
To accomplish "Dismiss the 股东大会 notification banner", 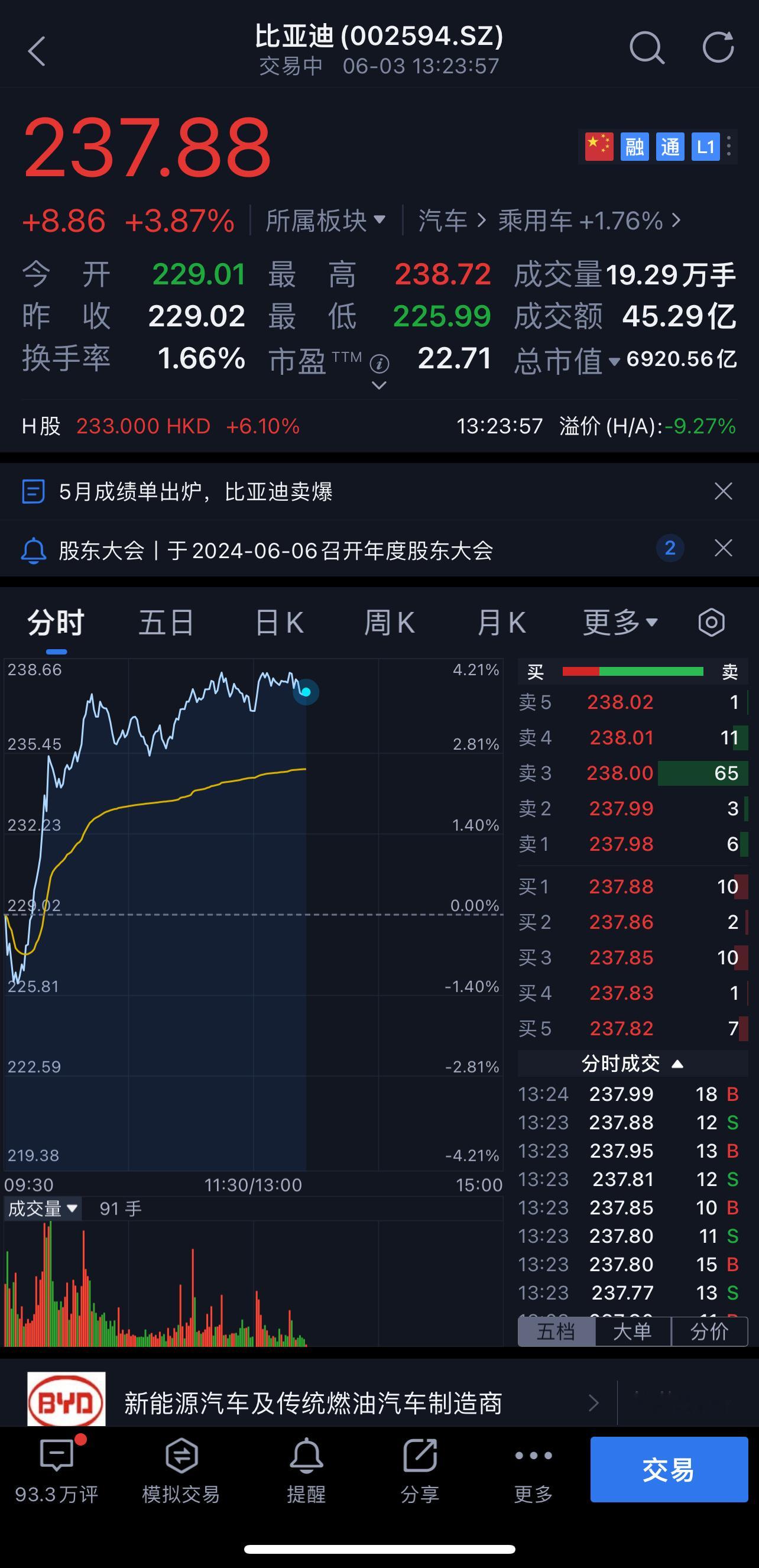I will 723,549.
